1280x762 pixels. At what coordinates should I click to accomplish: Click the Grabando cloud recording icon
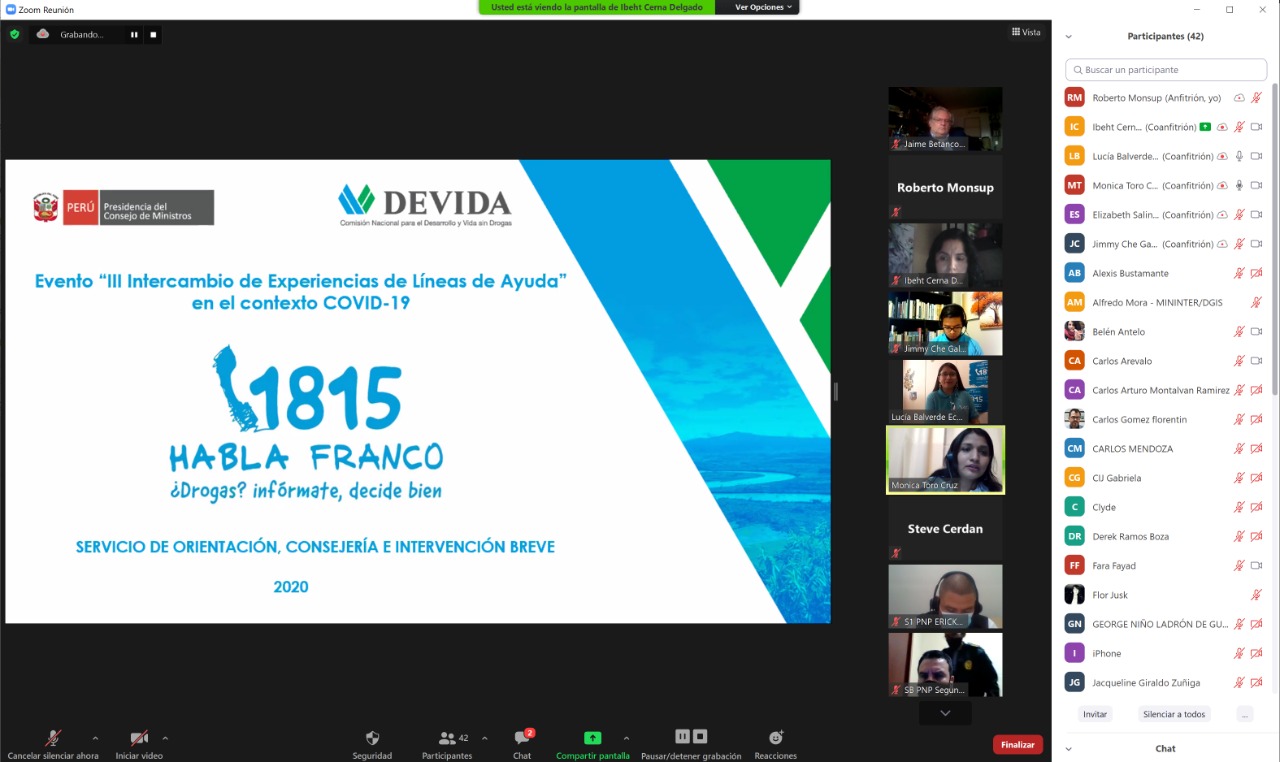(x=43, y=34)
